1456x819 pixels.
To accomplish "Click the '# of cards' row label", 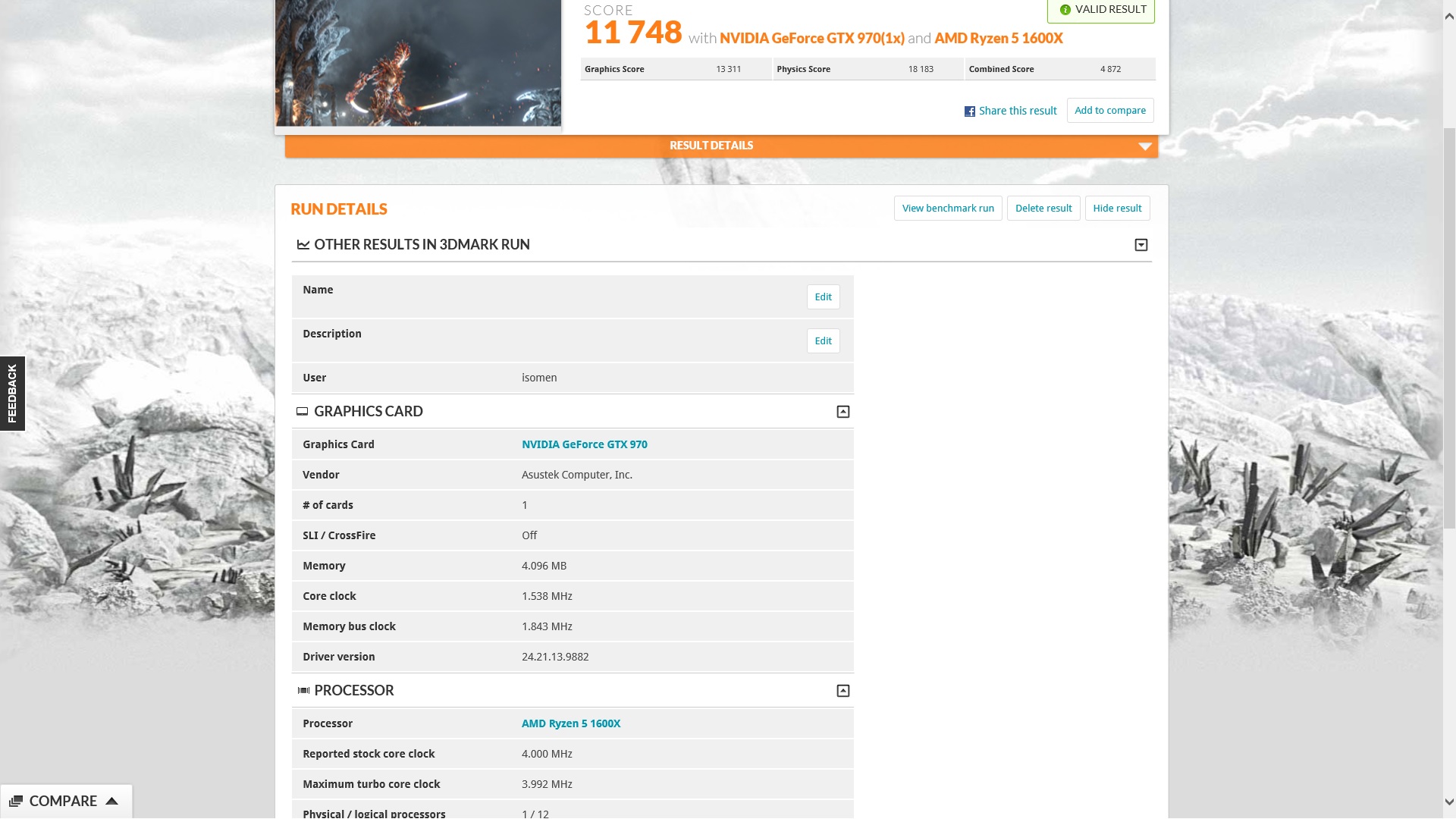I will click(x=328, y=505).
